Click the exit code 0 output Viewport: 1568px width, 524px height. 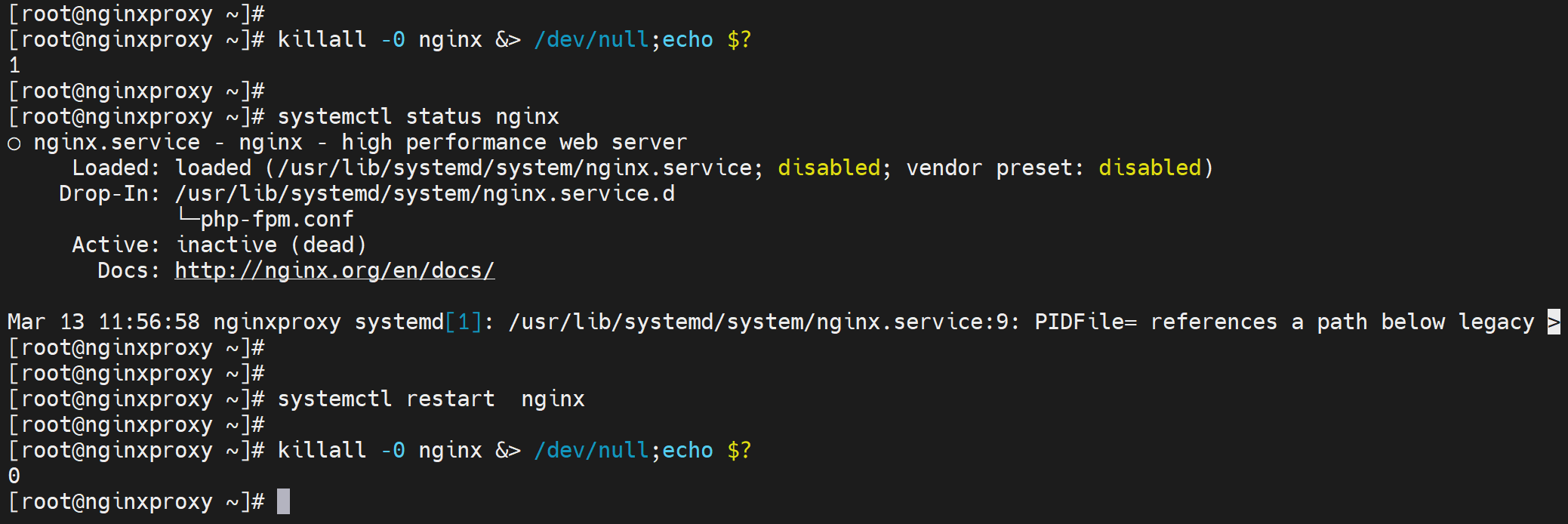coord(14,476)
